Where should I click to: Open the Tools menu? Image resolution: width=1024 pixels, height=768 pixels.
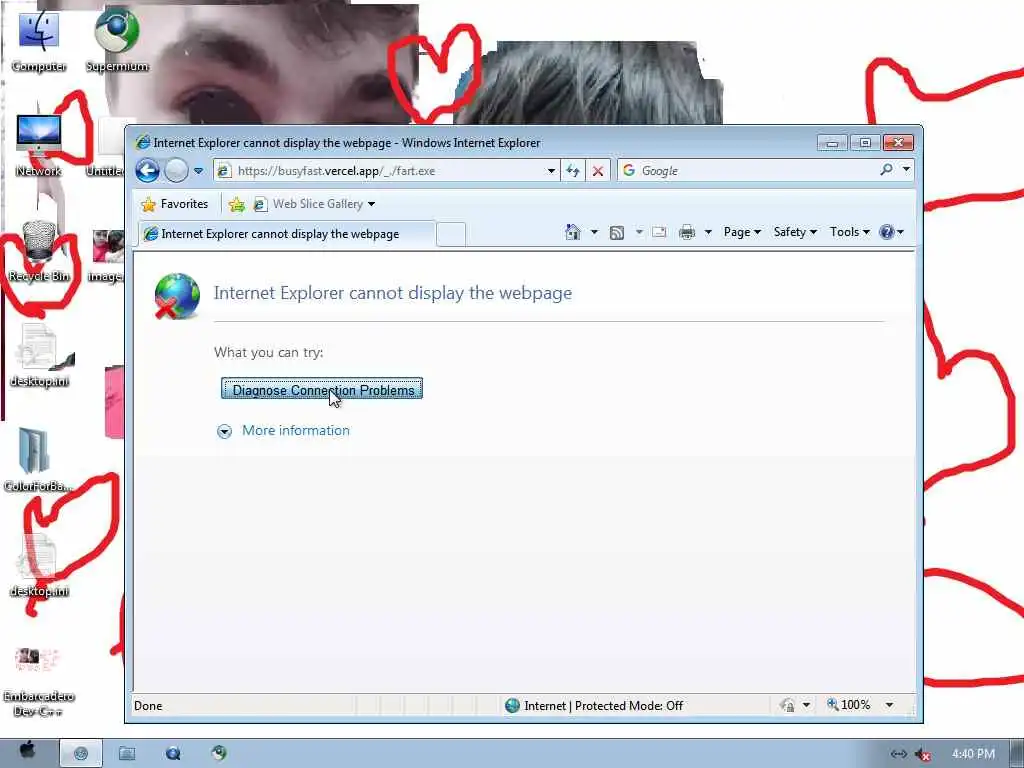(850, 232)
